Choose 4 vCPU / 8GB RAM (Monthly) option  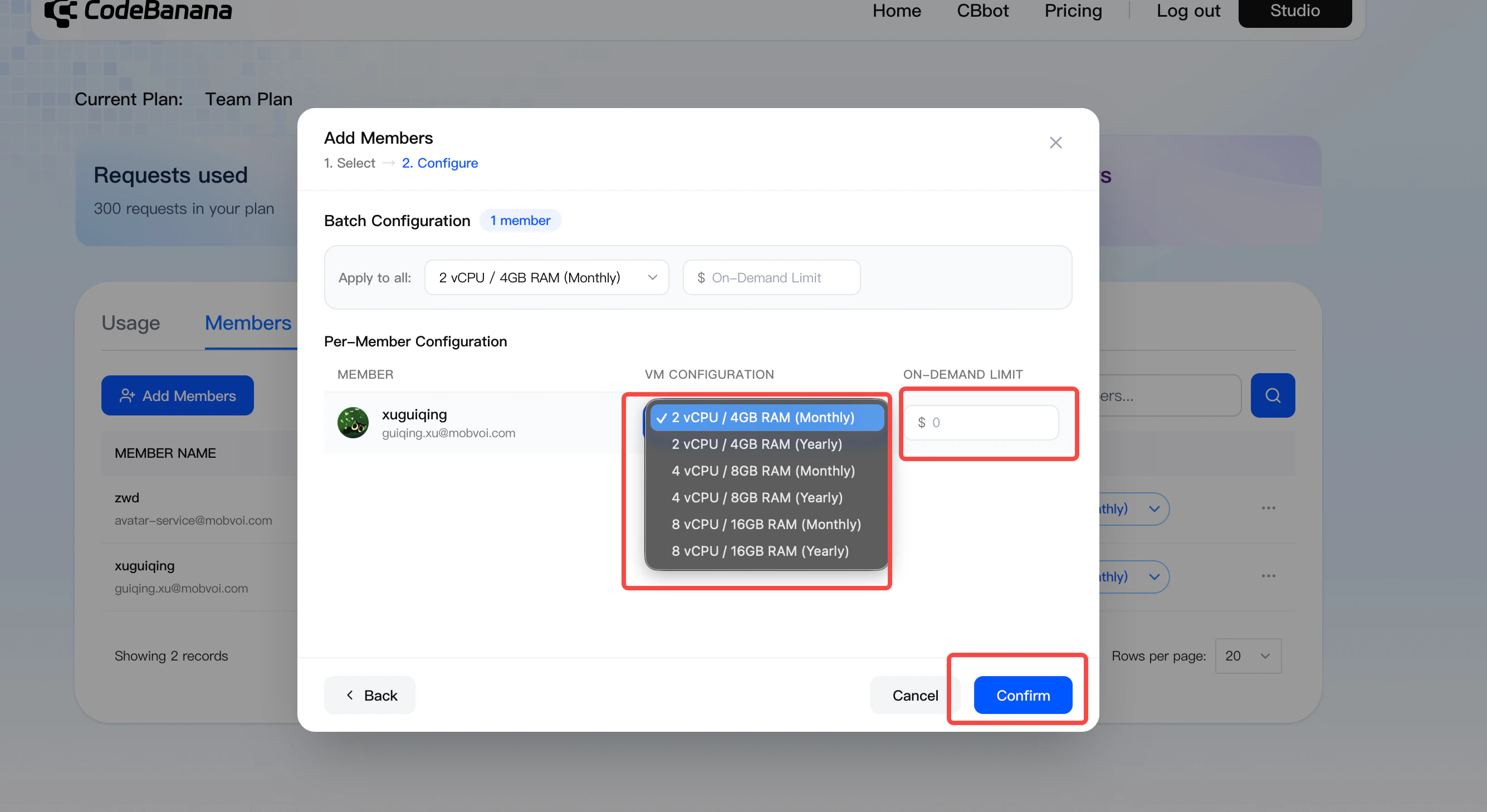762,471
